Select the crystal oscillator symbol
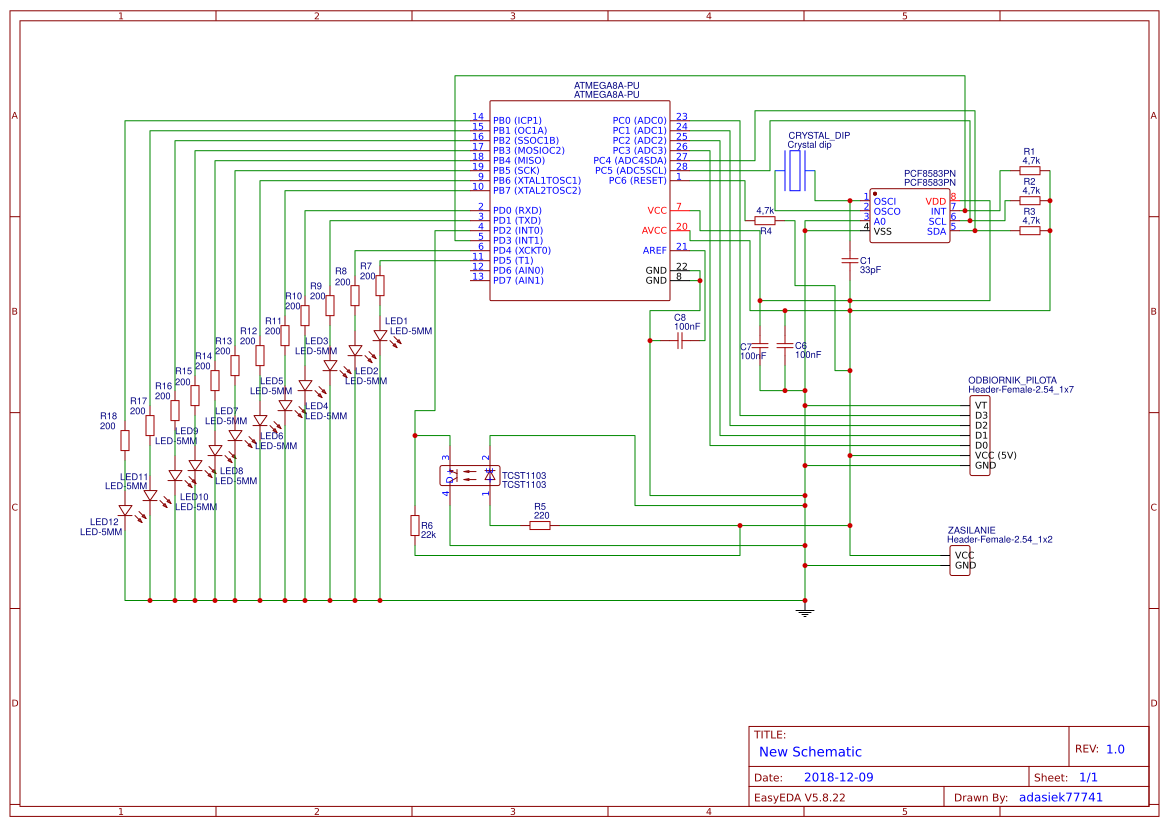Image resolution: width=1169 pixels, height=827 pixels. pyautogui.click(x=796, y=172)
